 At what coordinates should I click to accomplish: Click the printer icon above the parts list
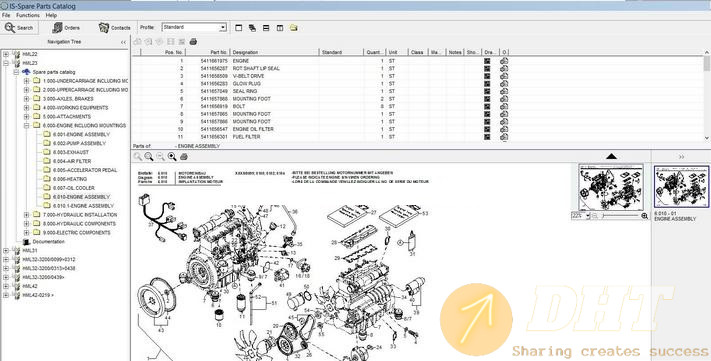click(x=193, y=42)
